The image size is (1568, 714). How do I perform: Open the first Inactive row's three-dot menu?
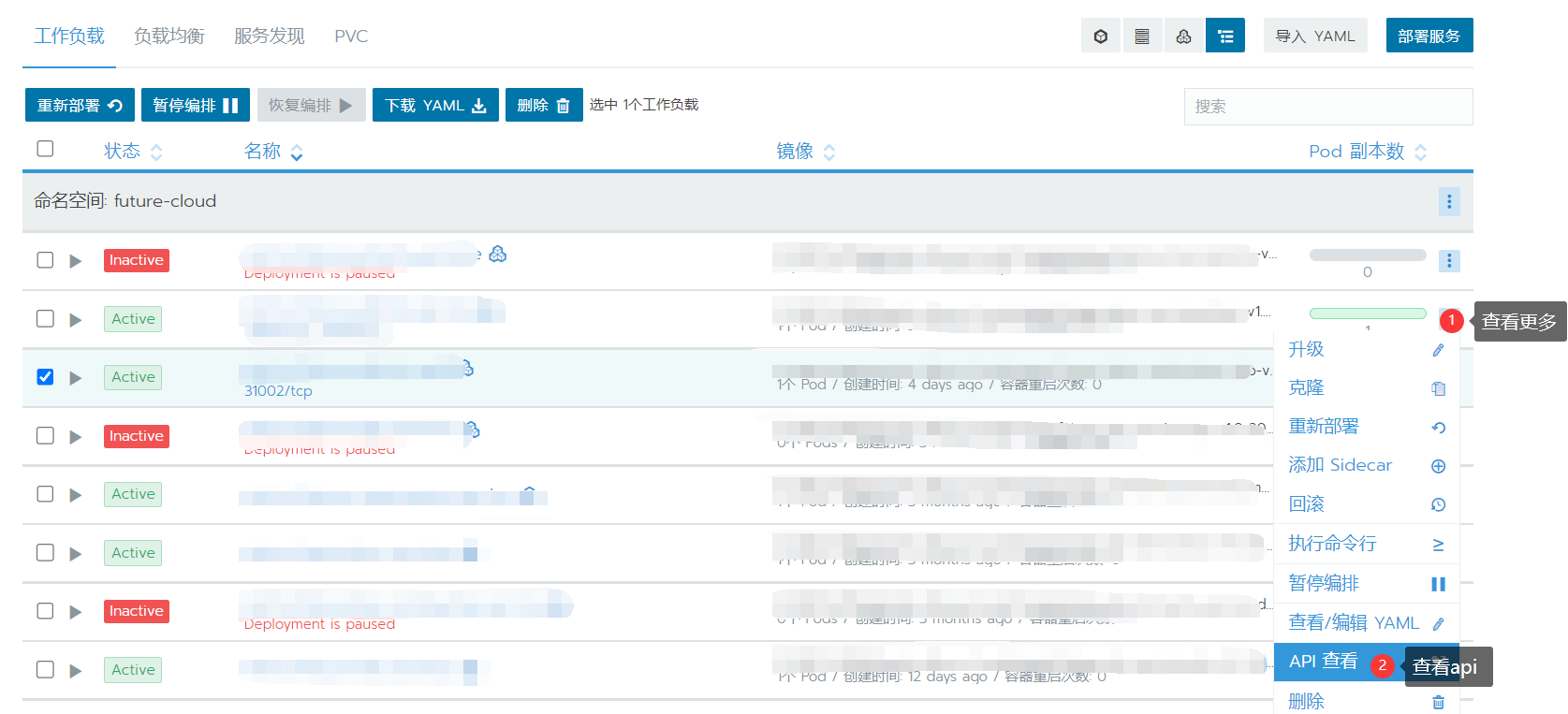click(1448, 260)
